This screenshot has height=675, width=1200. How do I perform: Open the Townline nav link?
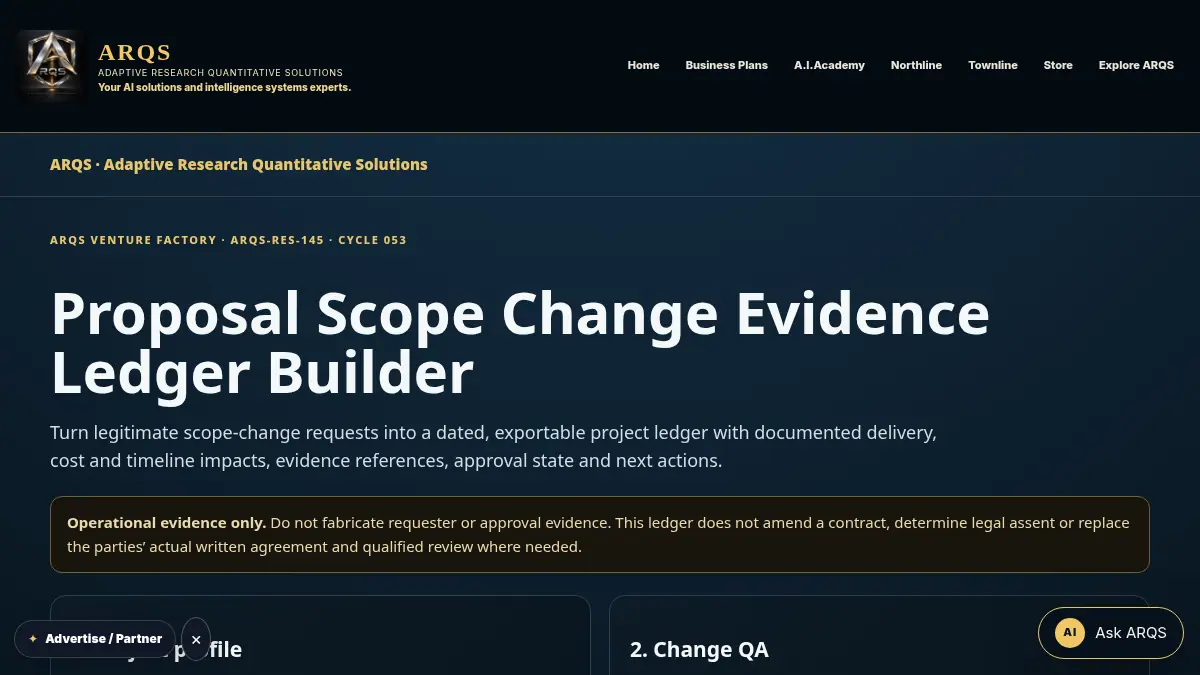click(x=992, y=65)
